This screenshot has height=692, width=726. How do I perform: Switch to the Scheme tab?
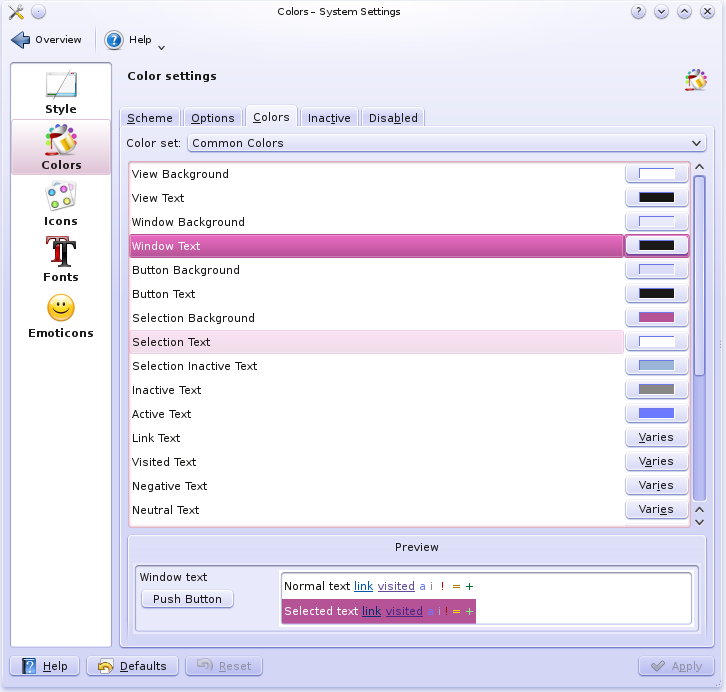point(150,118)
